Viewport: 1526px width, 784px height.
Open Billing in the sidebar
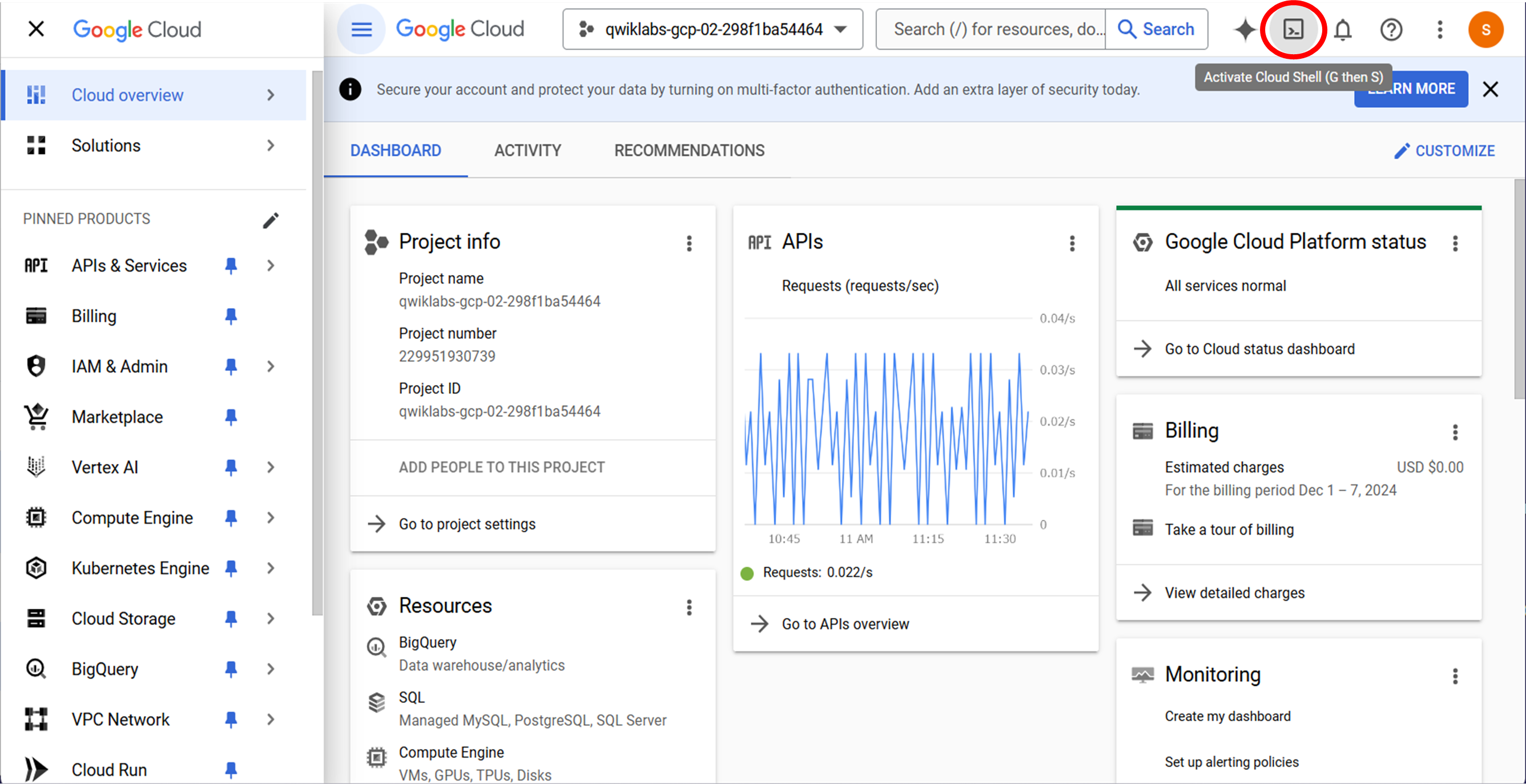click(94, 316)
